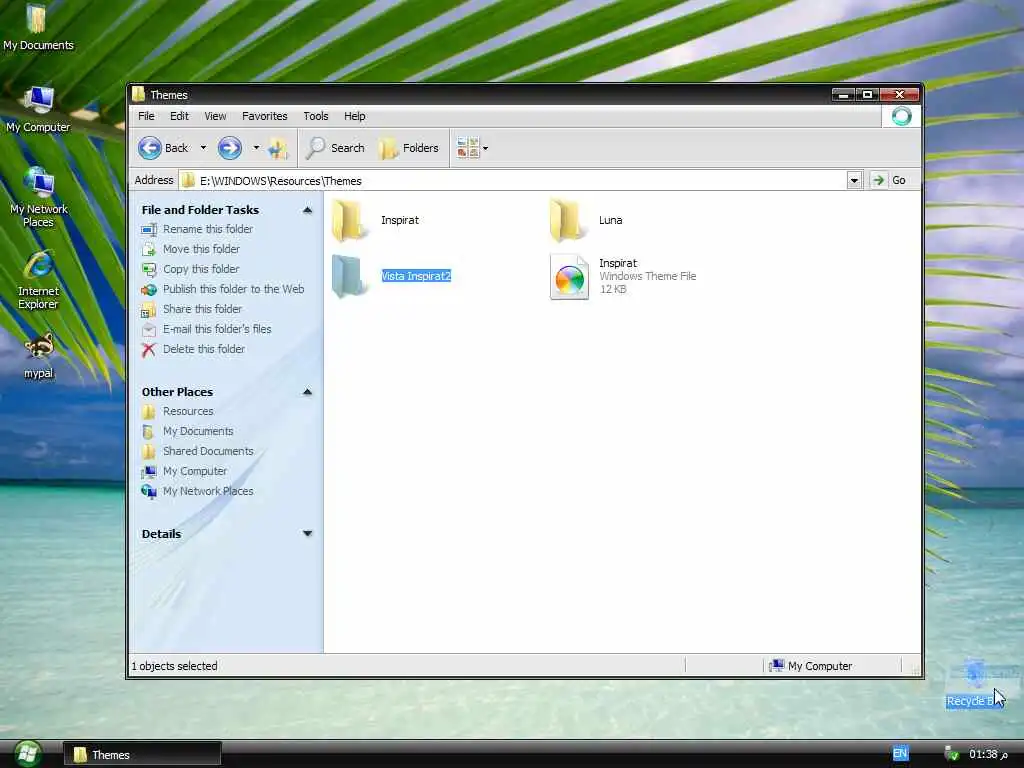Click the Address path field
The width and height of the screenshot is (1024, 768).
coord(513,180)
